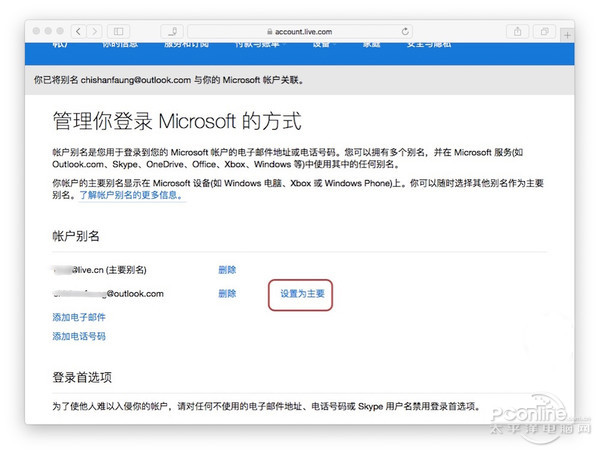Open the Share menu in Safari toolbar
Viewport: 600px width, 454px height.
tap(517, 31)
